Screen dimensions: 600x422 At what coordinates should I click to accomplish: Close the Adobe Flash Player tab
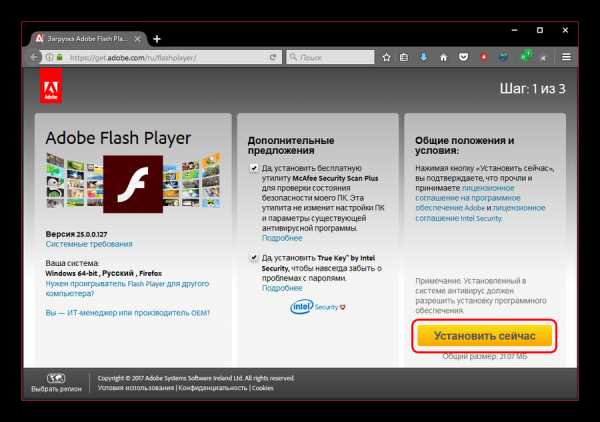click(138, 39)
